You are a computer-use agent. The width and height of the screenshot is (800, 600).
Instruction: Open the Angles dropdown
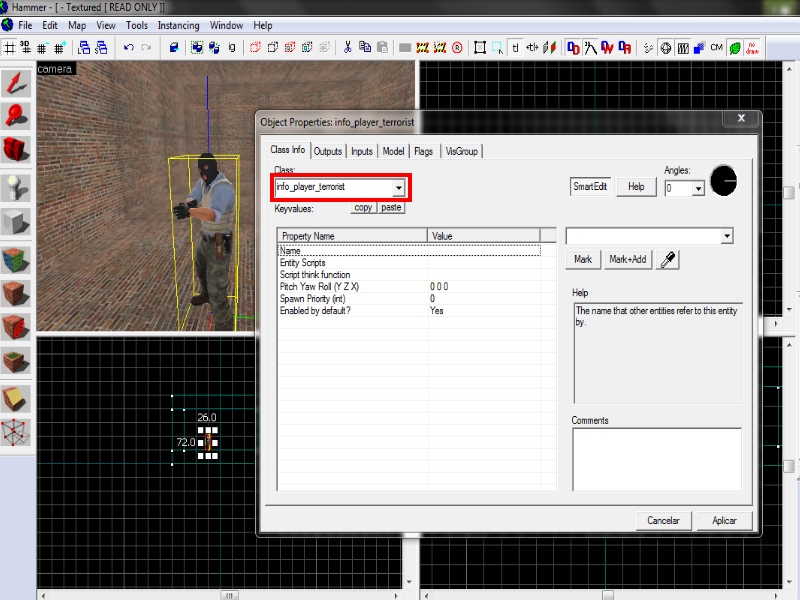click(x=698, y=189)
